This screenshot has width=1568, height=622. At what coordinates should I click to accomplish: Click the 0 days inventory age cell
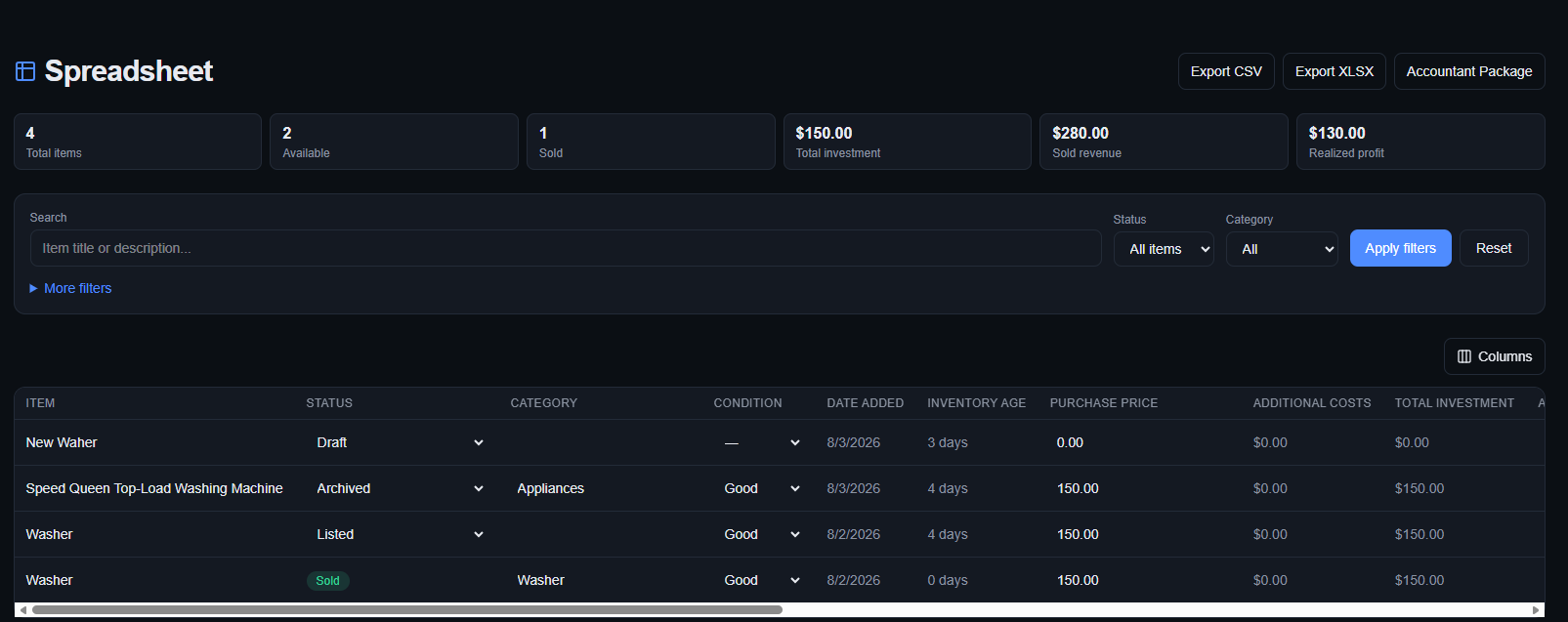948,580
